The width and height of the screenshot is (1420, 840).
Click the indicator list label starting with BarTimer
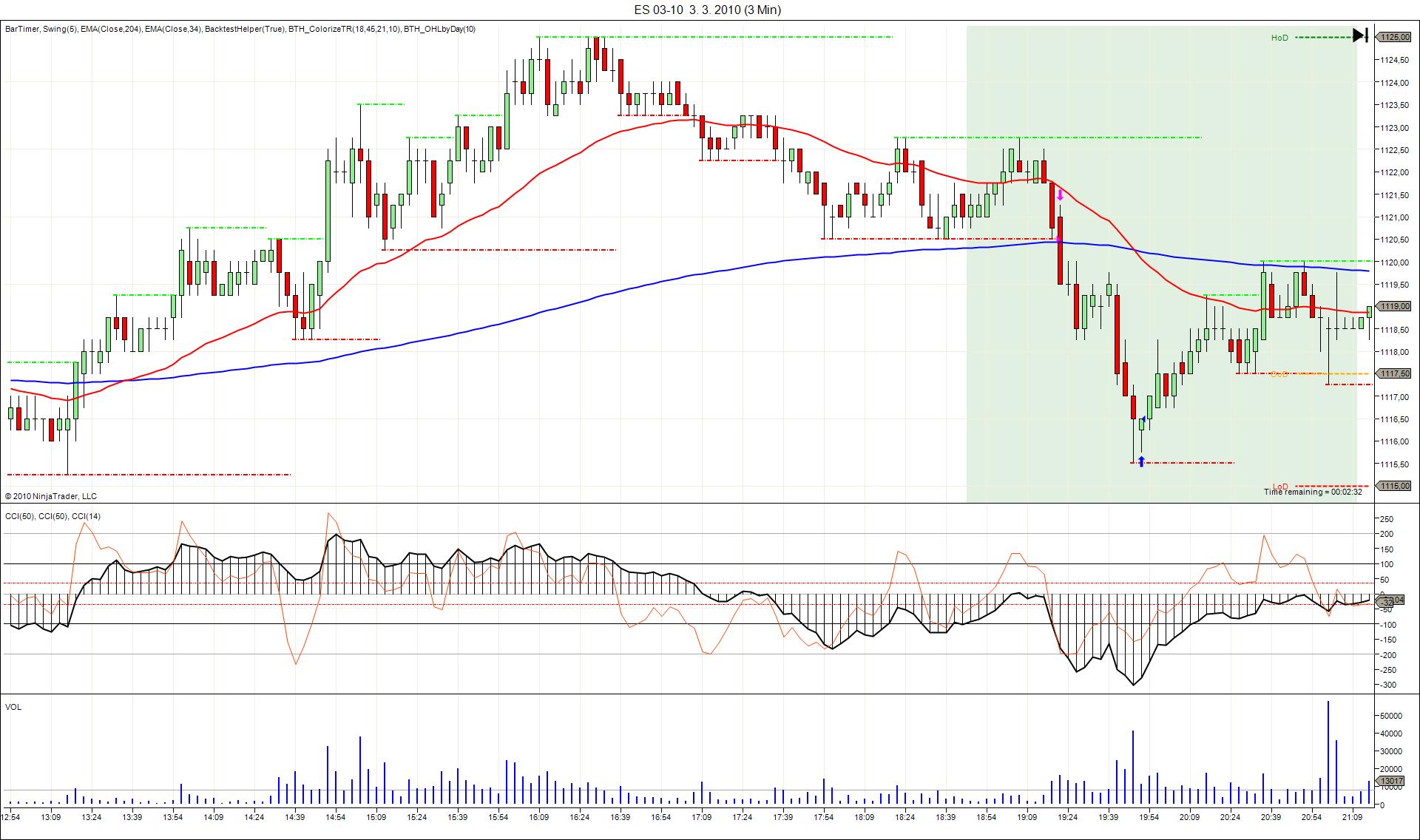click(x=240, y=30)
